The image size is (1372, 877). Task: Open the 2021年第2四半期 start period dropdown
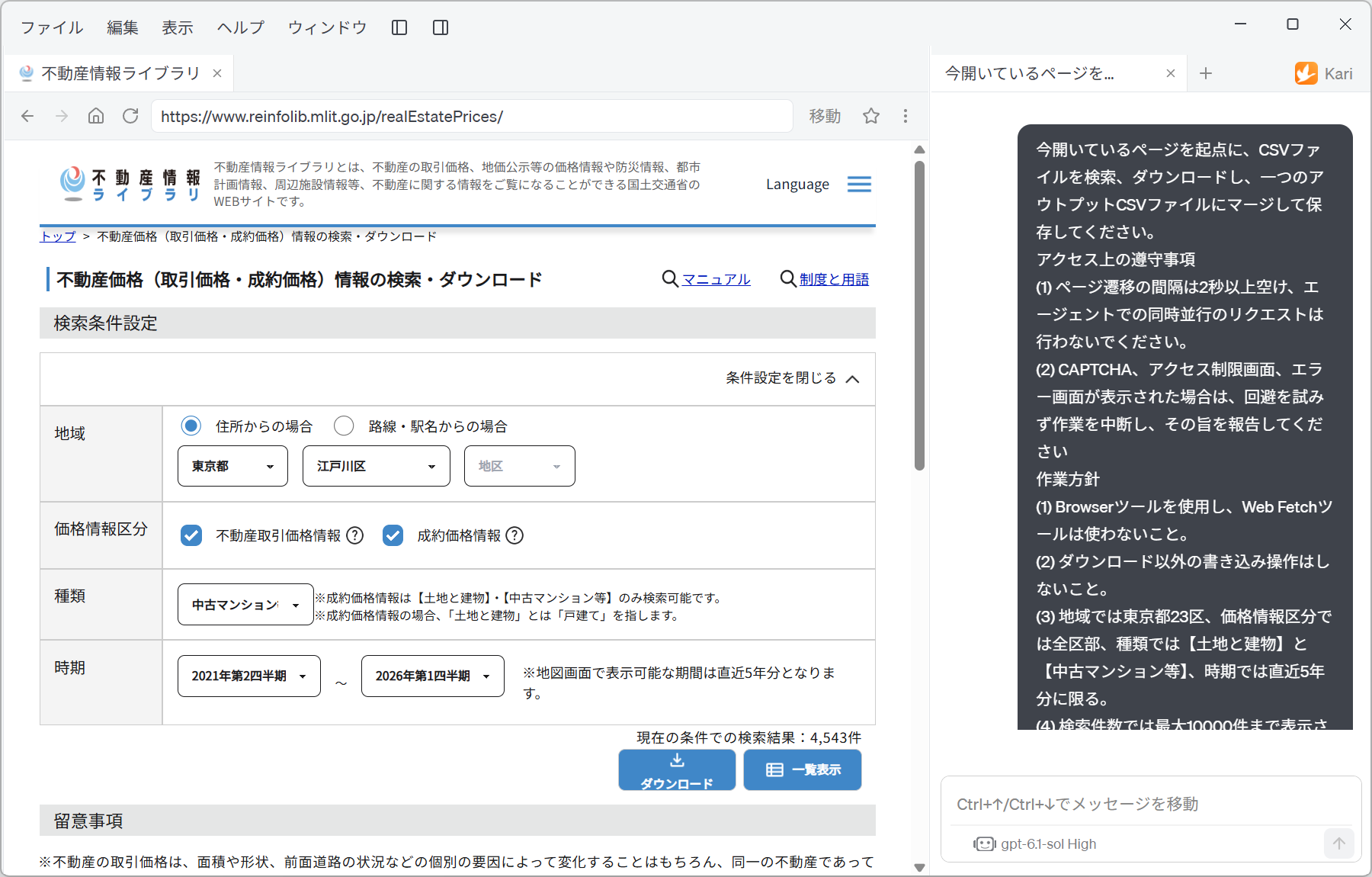coord(249,676)
